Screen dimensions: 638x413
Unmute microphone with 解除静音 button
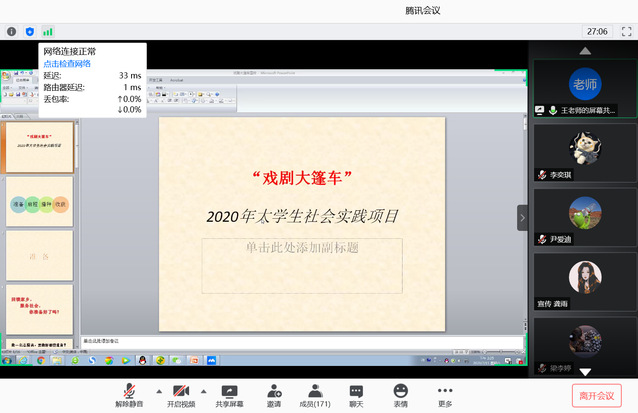128,395
